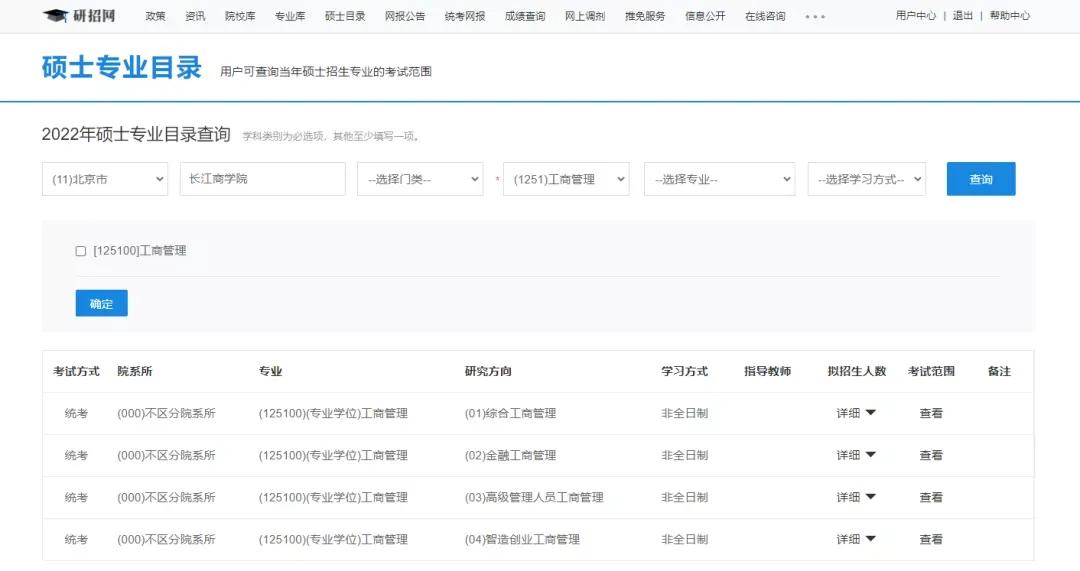Open the 选择门类 dropdown
Viewport: 1080px width, 571px height.
click(420, 179)
